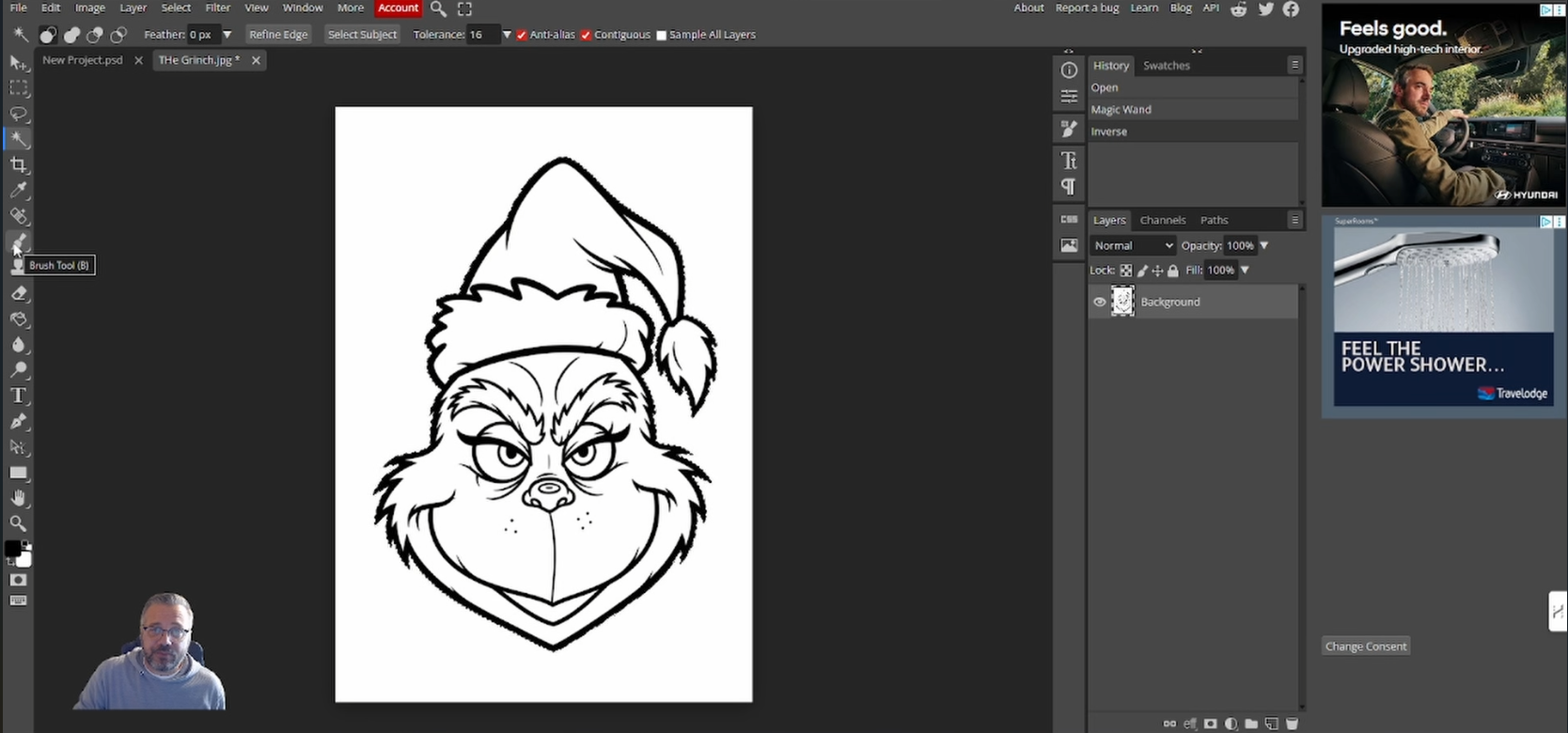
Task: Click the Select Subject button
Action: (x=362, y=35)
